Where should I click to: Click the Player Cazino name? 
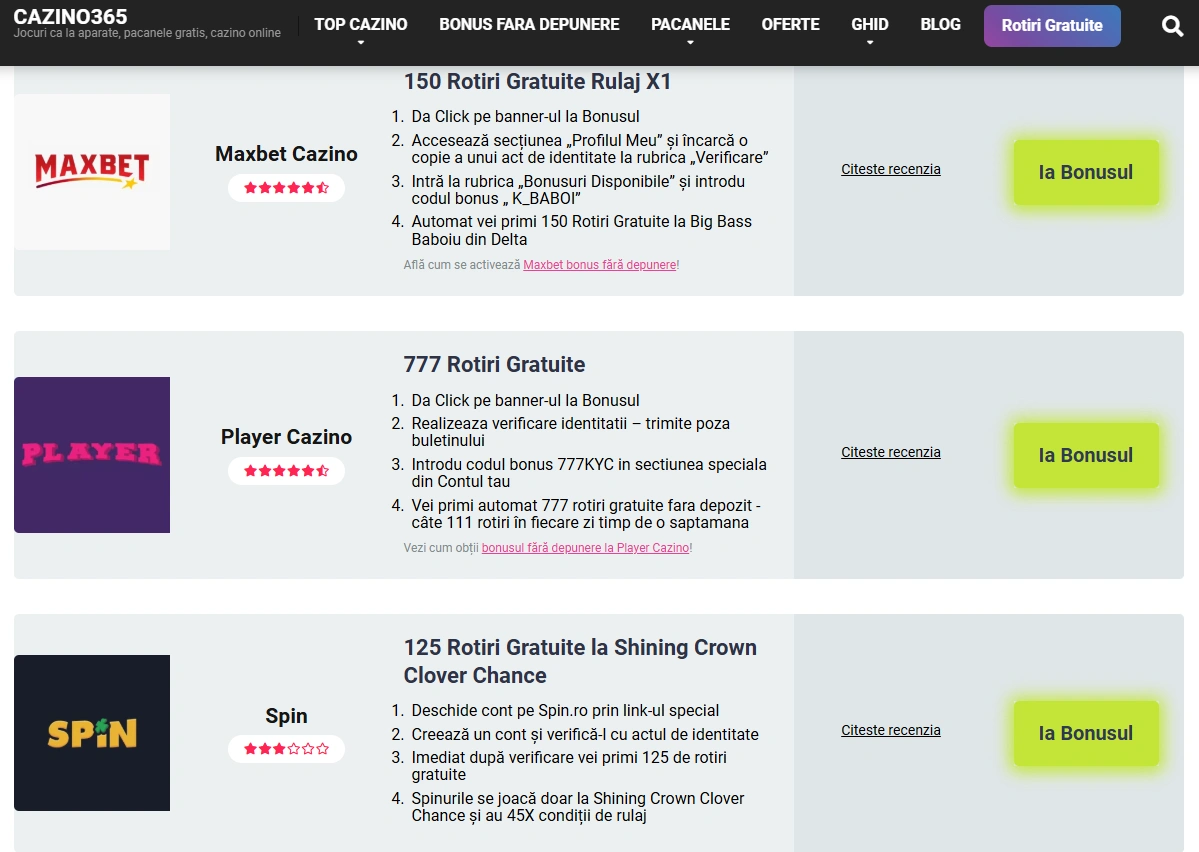coord(286,437)
